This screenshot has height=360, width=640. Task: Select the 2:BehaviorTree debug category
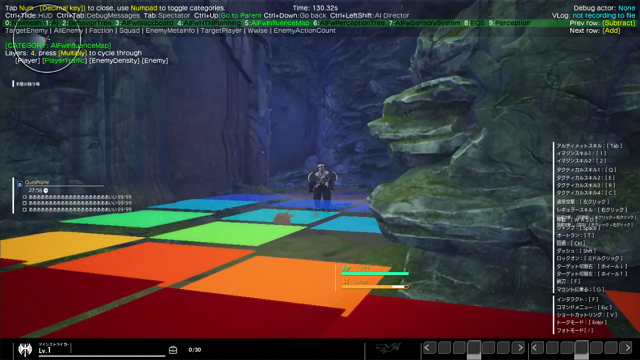click(87, 23)
